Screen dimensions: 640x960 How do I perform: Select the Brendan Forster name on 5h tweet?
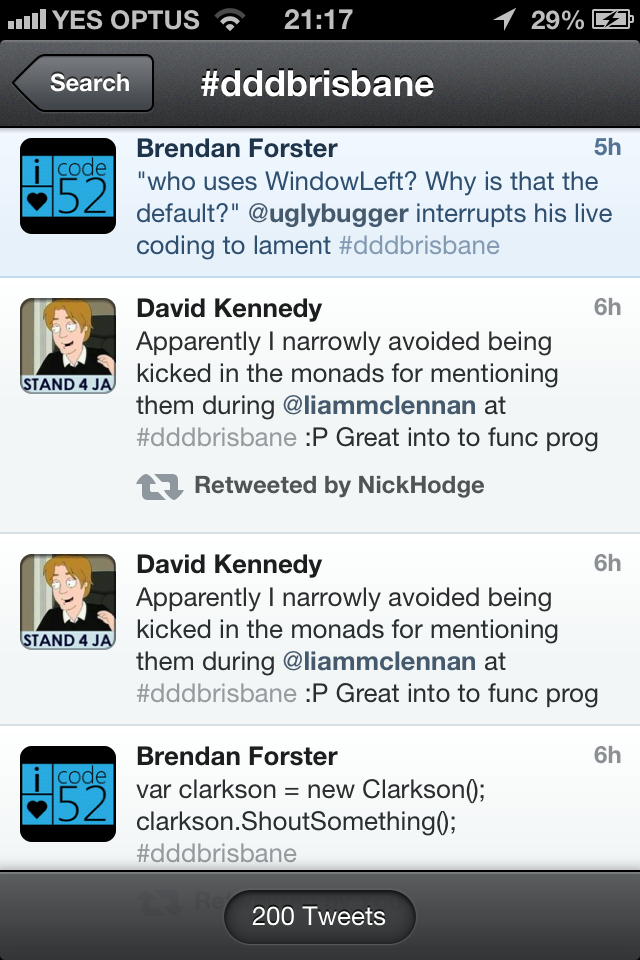pyautogui.click(x=237, y=148)
